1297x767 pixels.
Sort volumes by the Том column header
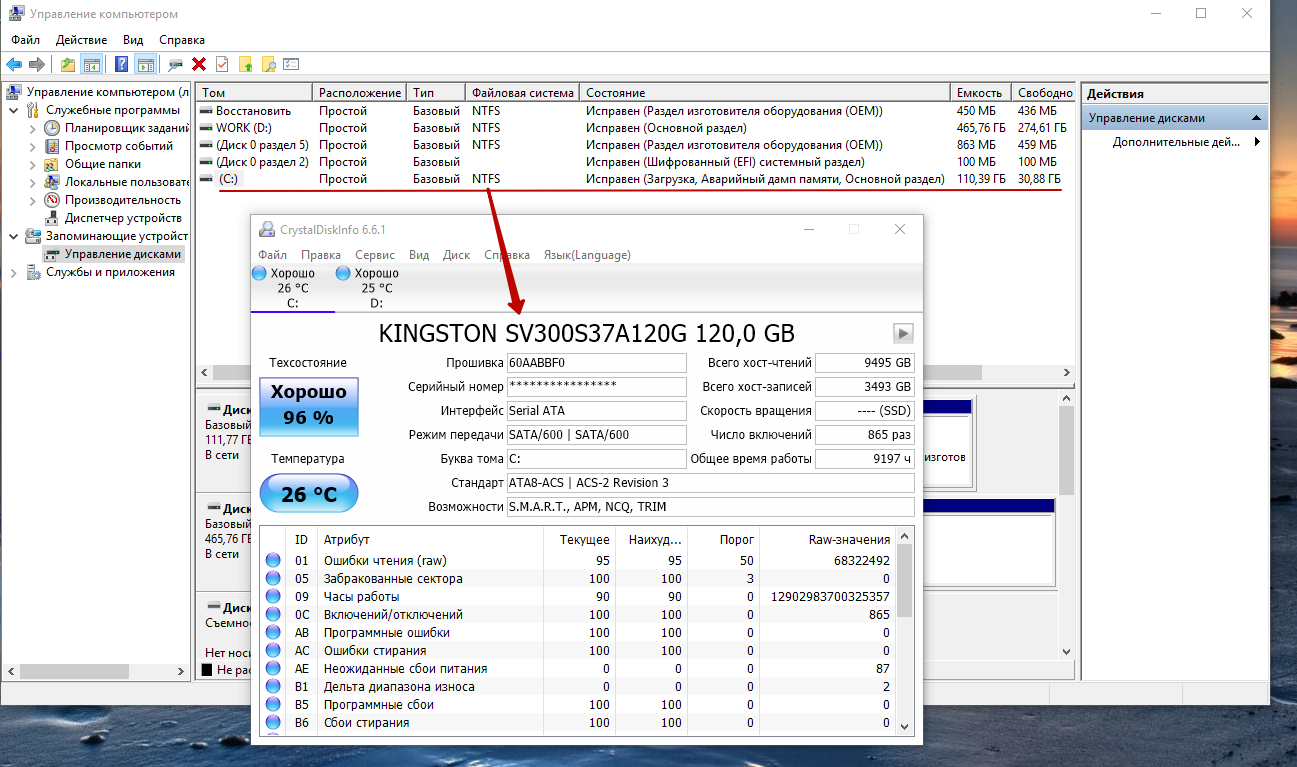click(x=254, y=92)
